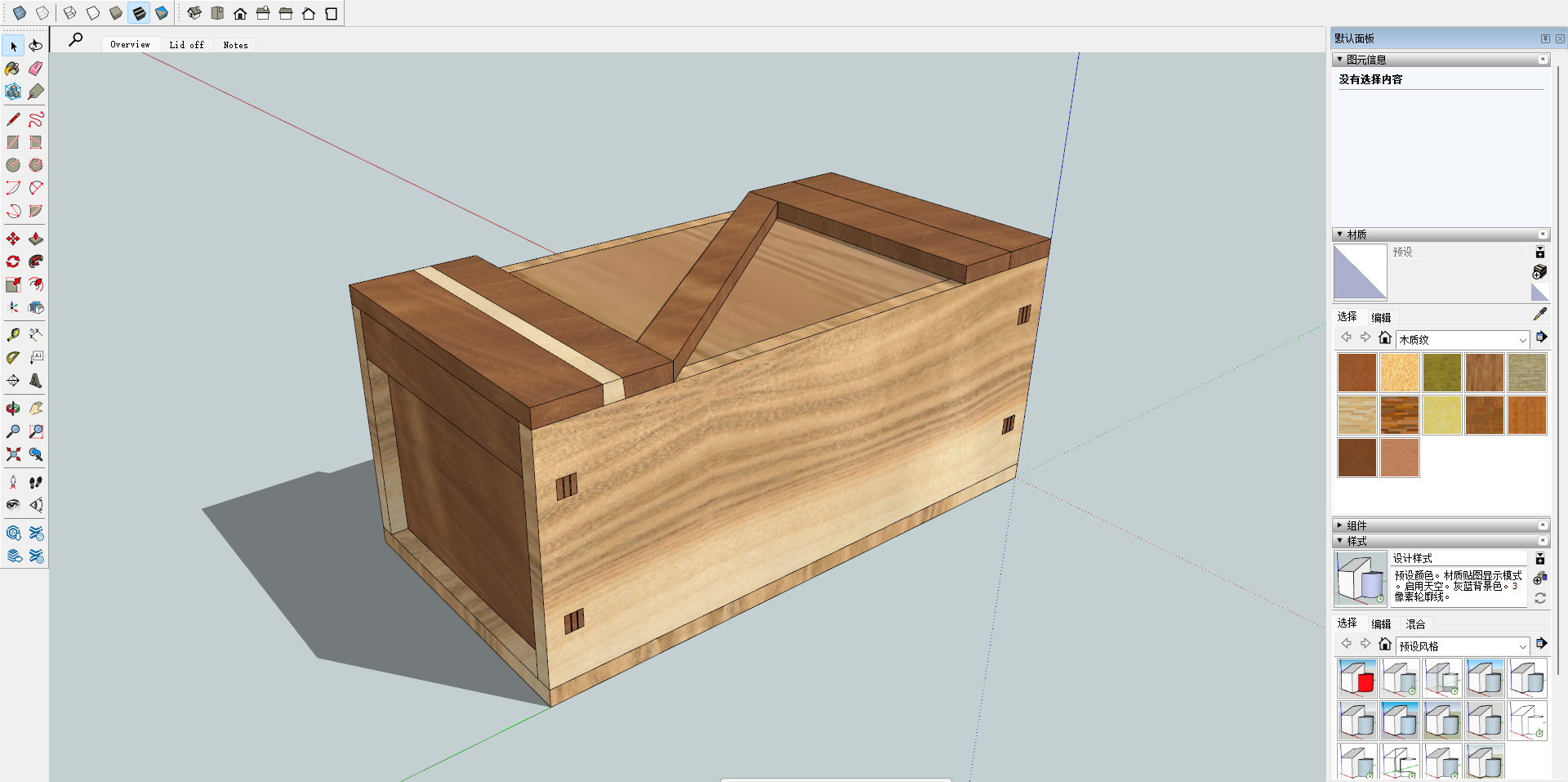Select the Move tool
The height and width of the screenshot is (782, 1568).
(x=13, y=239)
